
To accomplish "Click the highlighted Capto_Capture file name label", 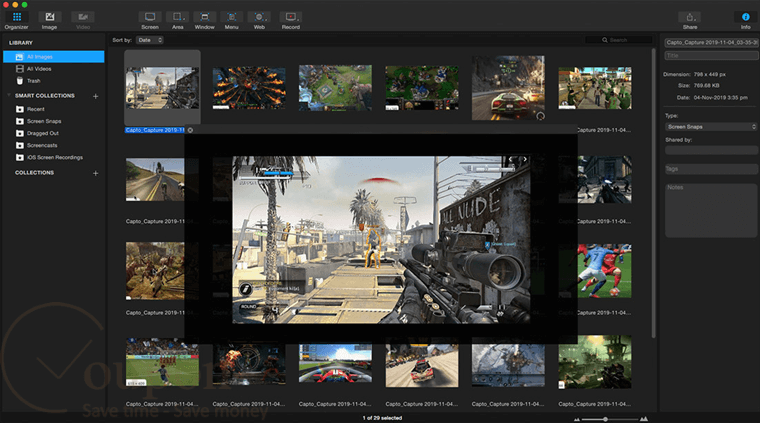I will (x=155, y=130).
